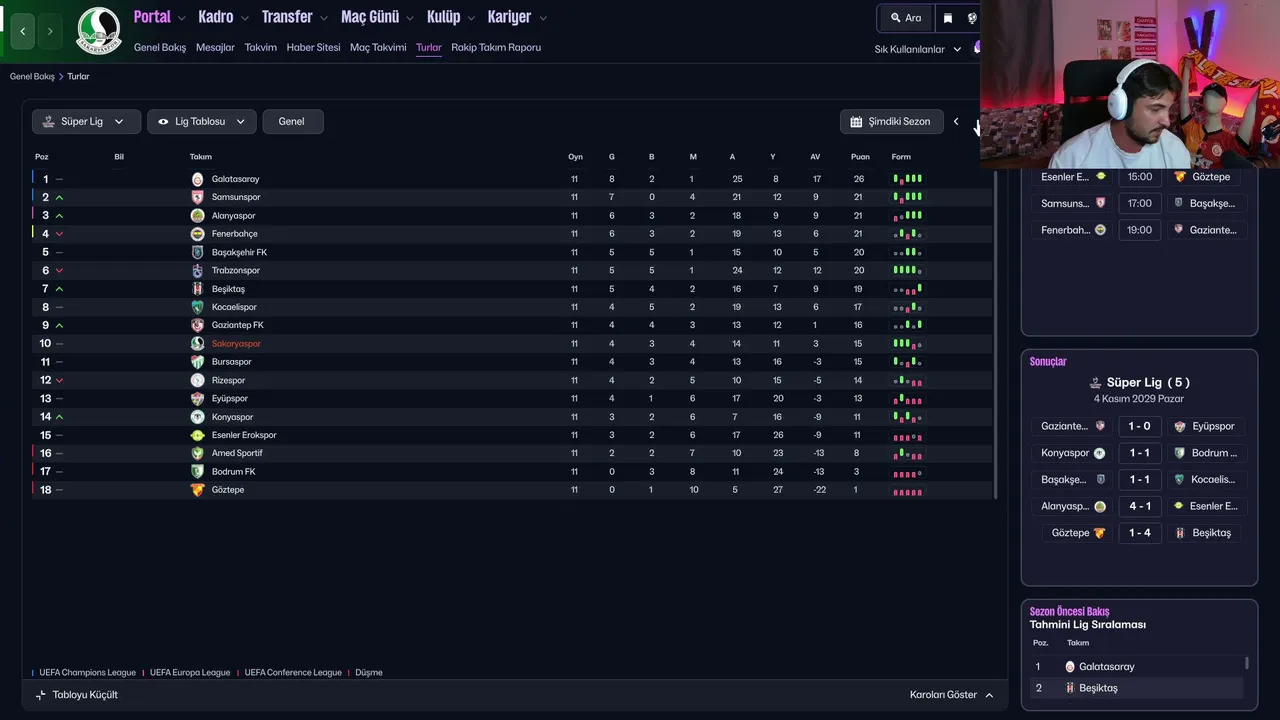Switch to the Takvim tab

click(x=261, y=47)
